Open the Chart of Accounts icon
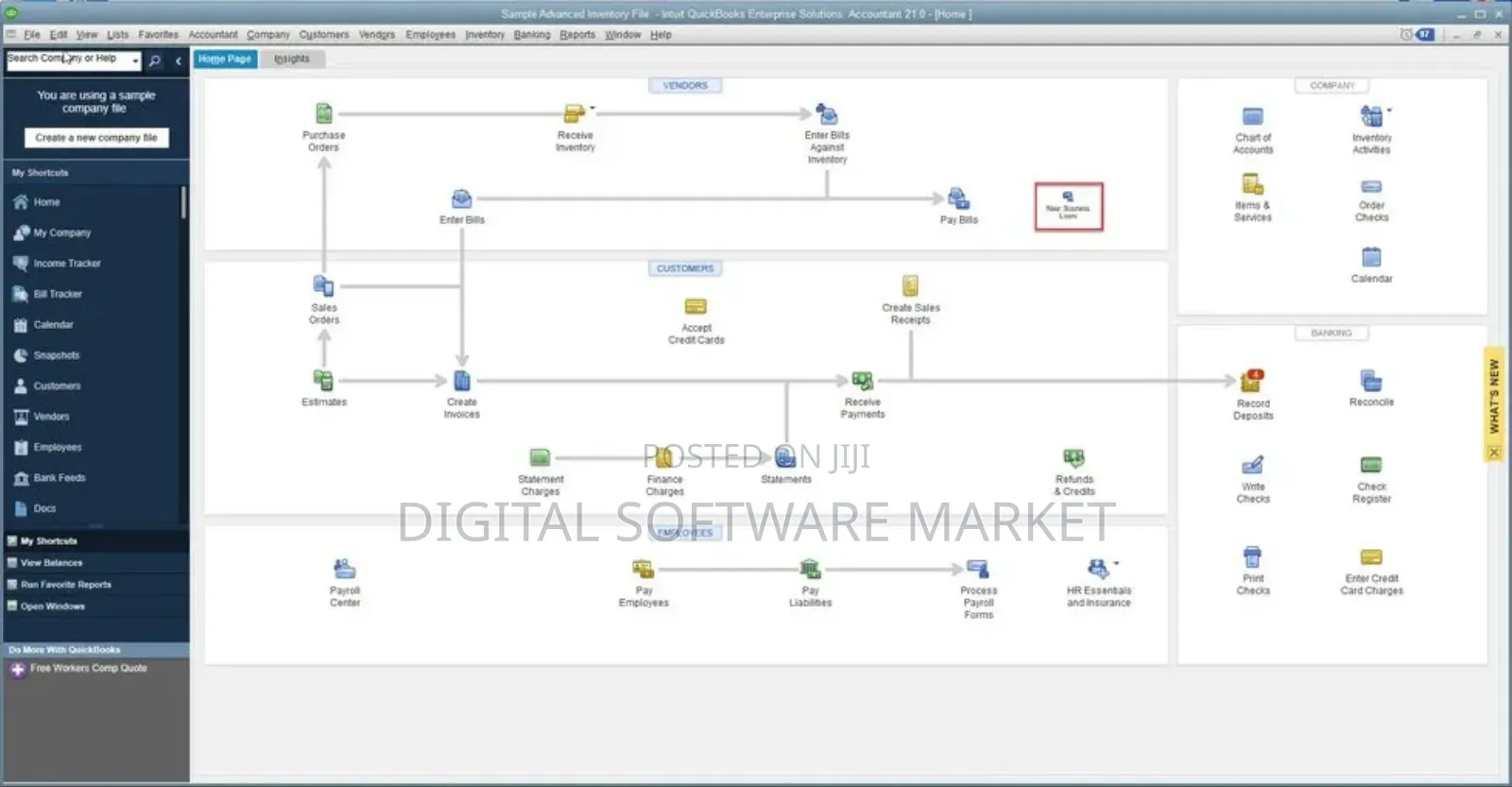The width and height of the screenshot is (1512, 787). click(x=1252, y=116)
